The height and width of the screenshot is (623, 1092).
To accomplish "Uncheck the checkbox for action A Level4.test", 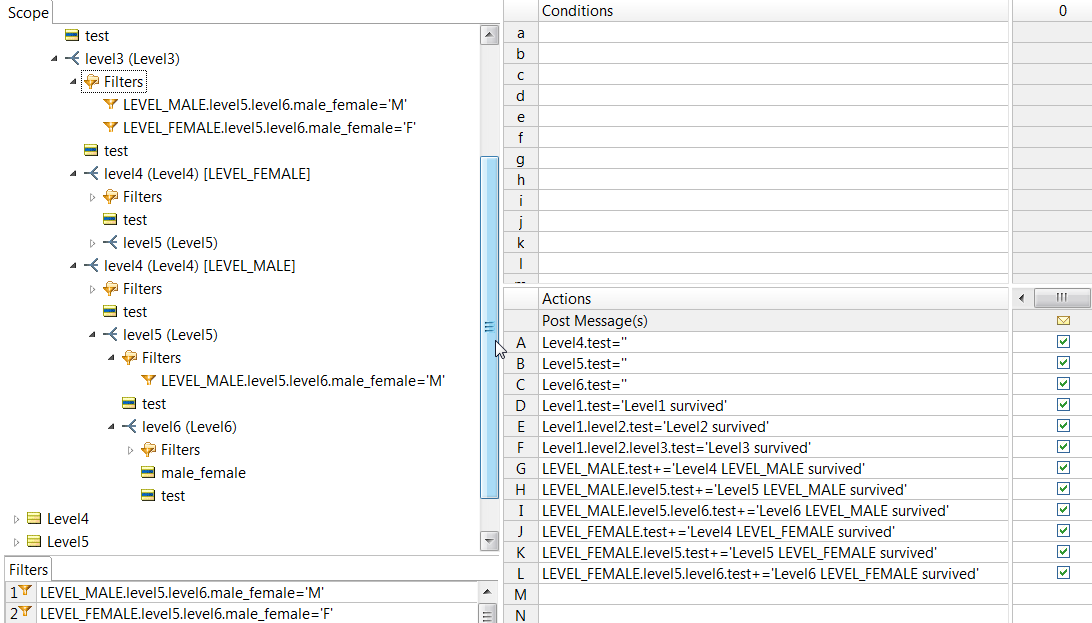I will point(1063,342).
